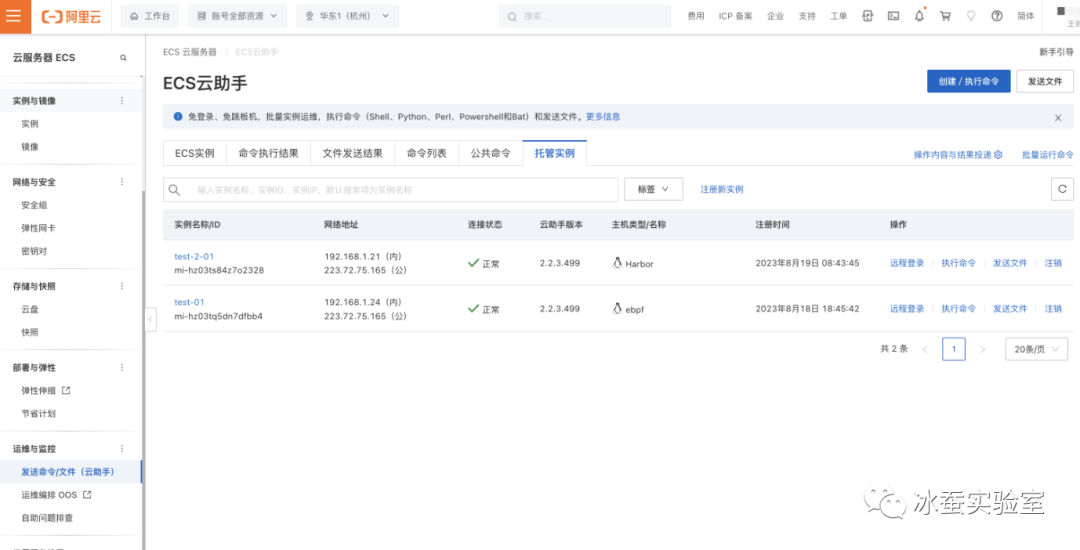Open the 工单 top menu
The height and width of the screenshot is (550, 1080).
839,17
